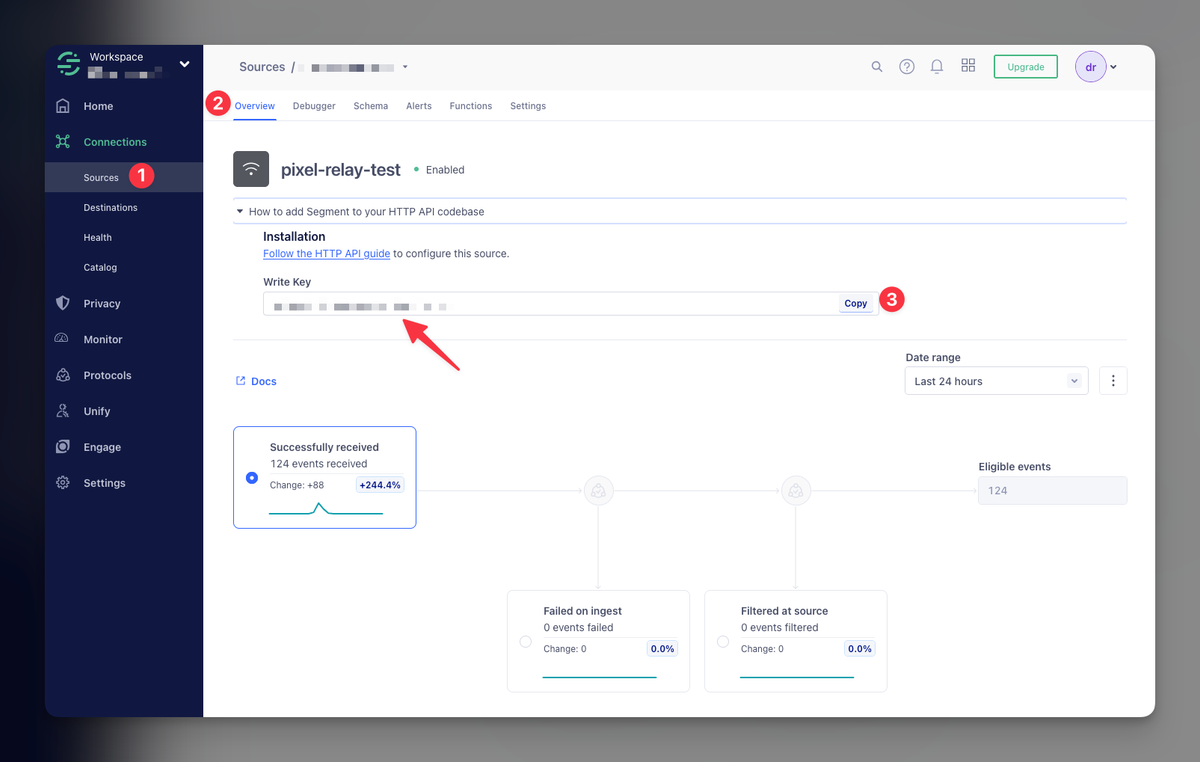
Task: Click the Connections sidebar icon
Action: pyautogui.click(x=63, y=142)
